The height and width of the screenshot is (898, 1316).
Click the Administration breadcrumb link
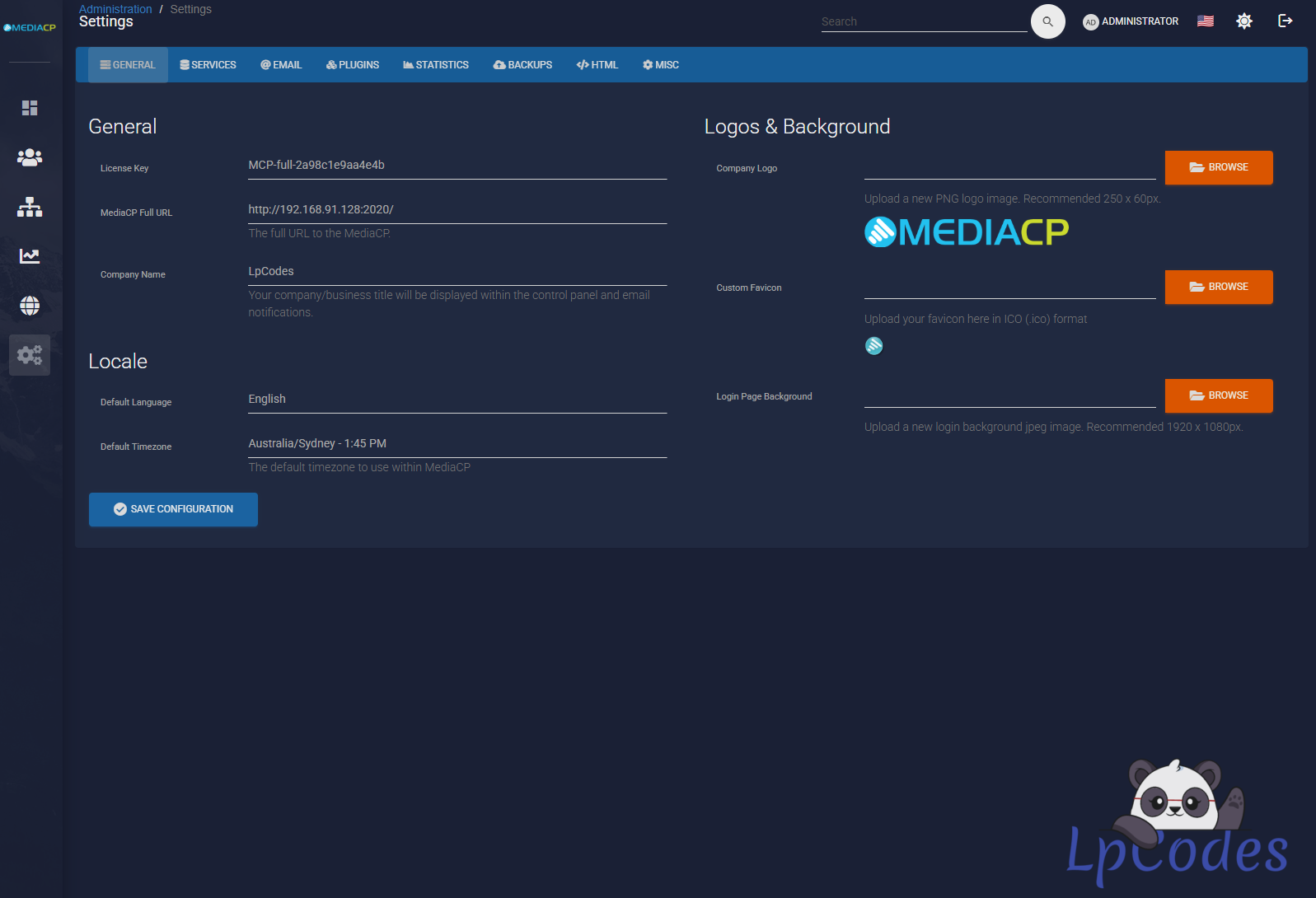point(115,9)
